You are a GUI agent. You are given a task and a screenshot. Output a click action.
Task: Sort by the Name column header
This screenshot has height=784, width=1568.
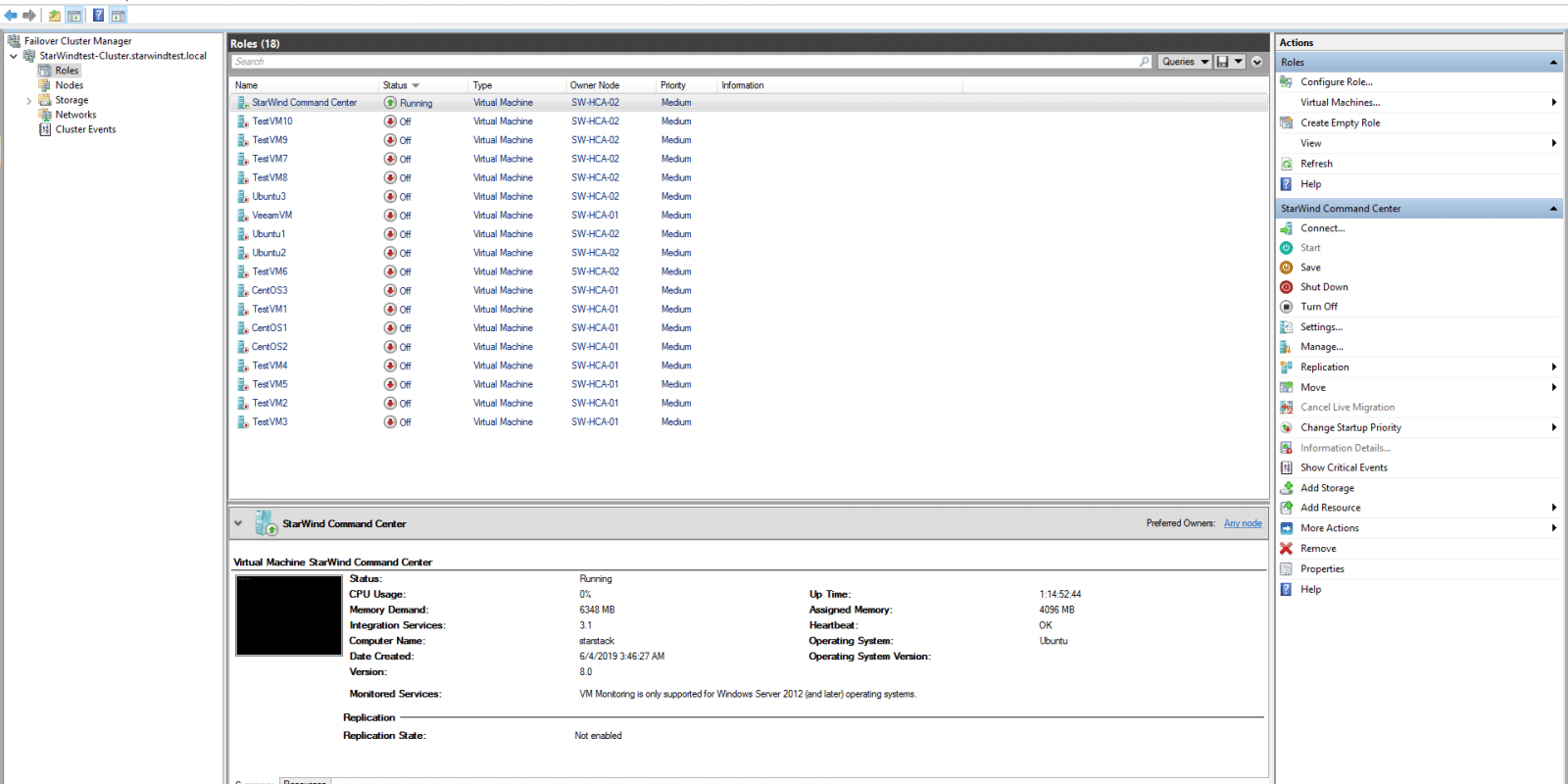coord(305,85)
